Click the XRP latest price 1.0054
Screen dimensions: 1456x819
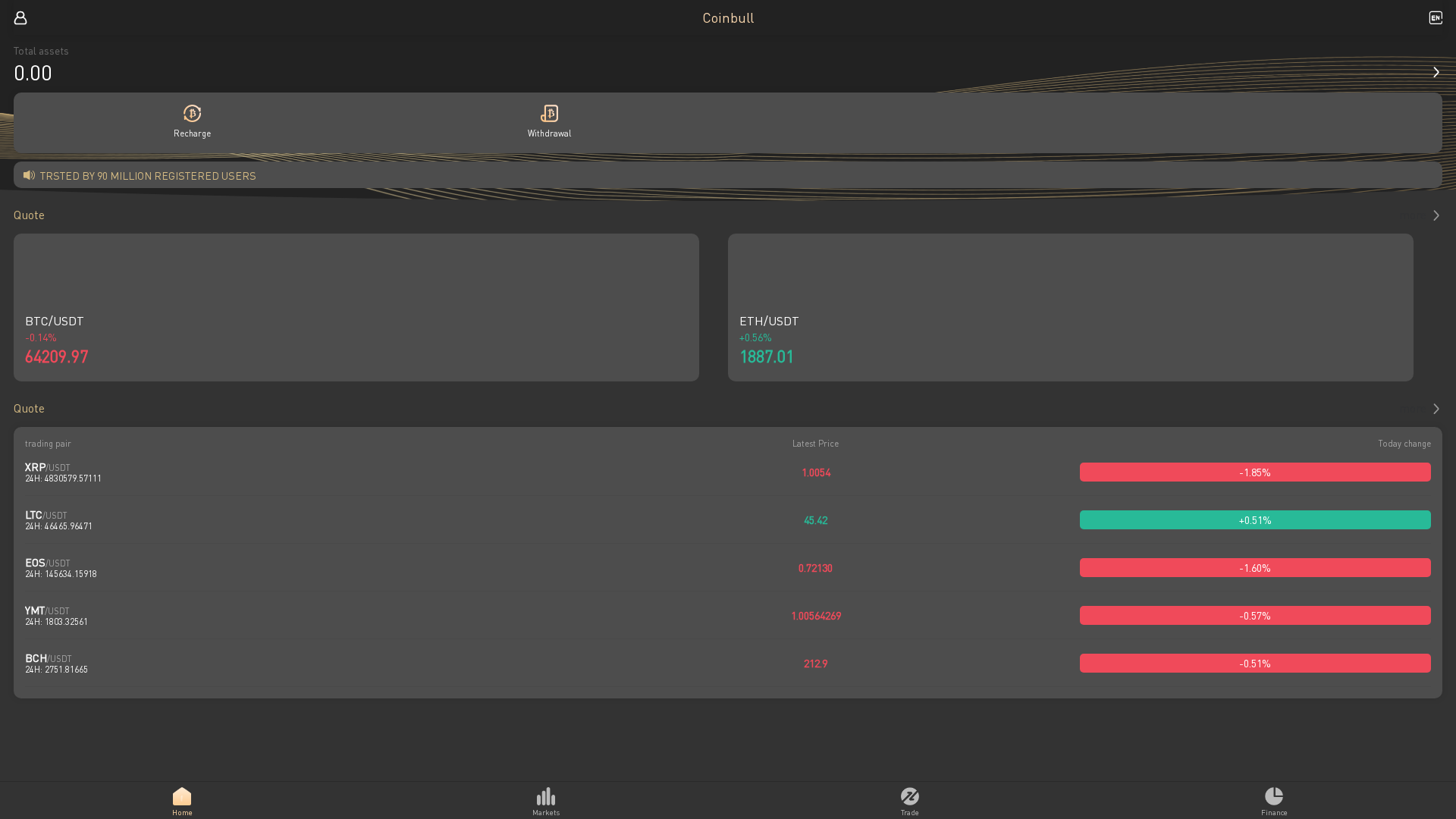(x=816, y=472)
